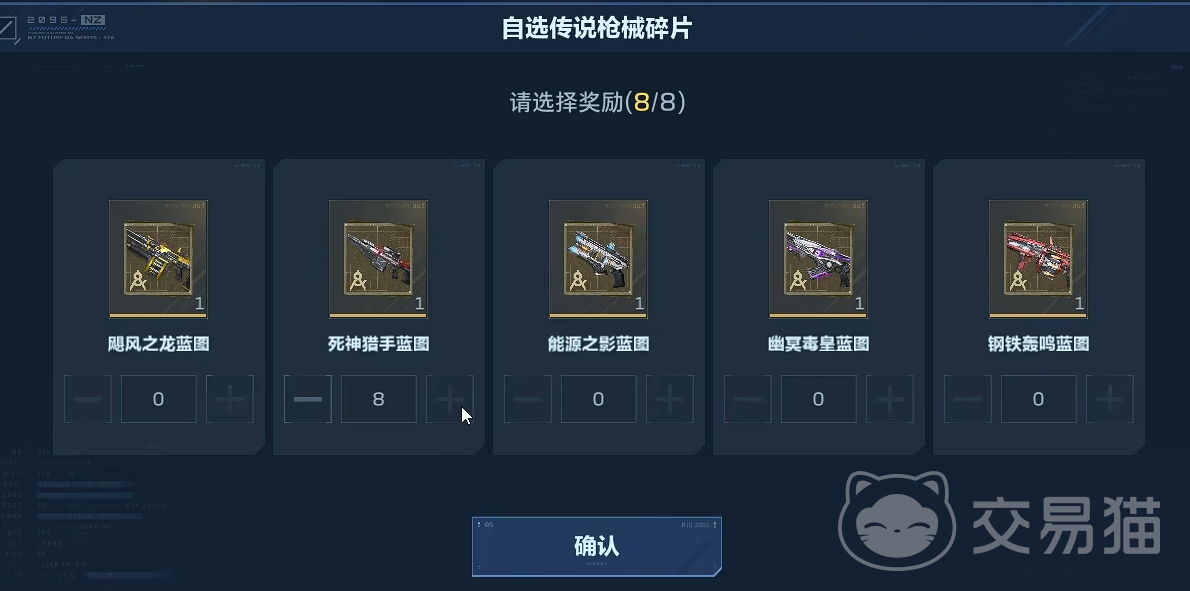Decrease 死神猎手蓝图 quantity with minus button

click(307, 399)
